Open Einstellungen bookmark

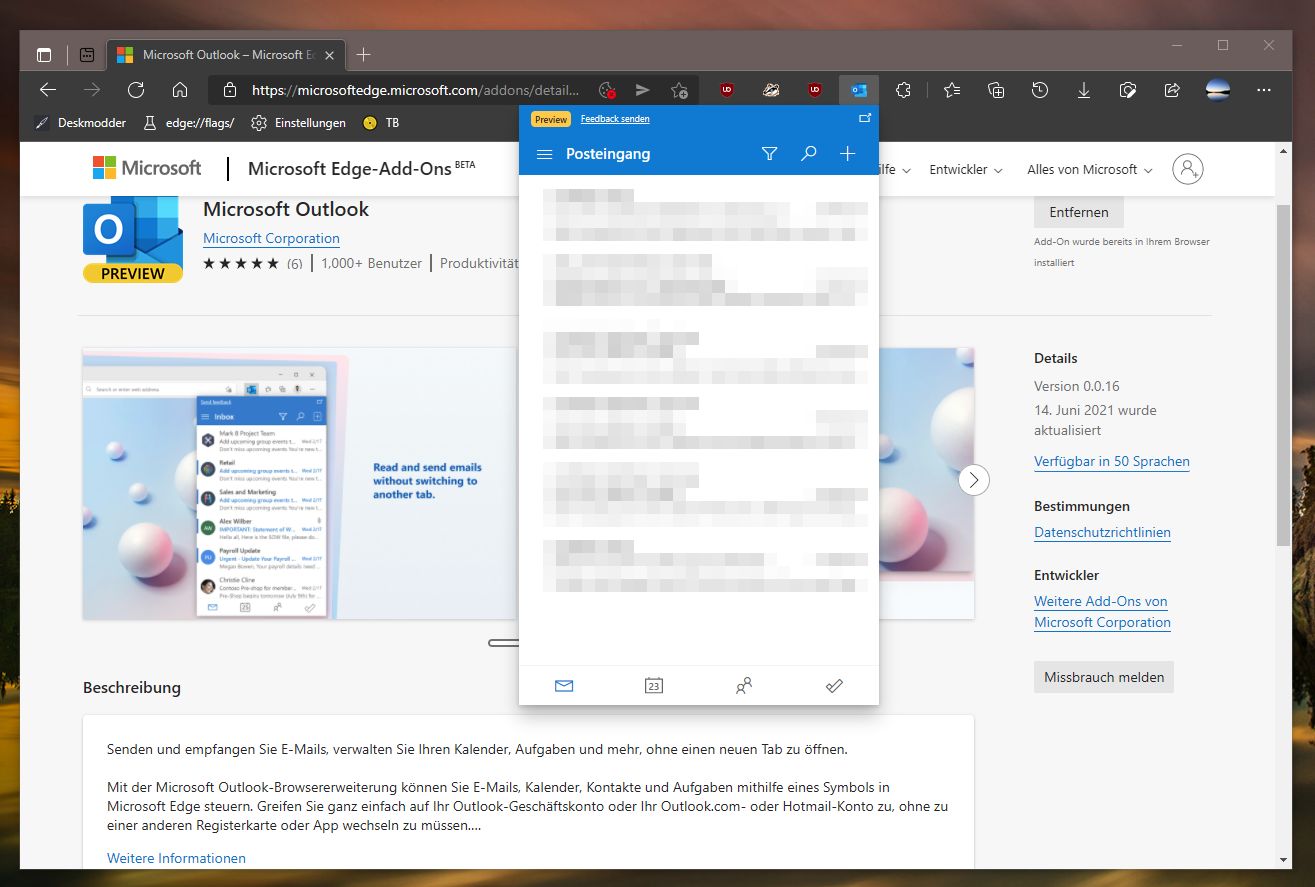299,123
